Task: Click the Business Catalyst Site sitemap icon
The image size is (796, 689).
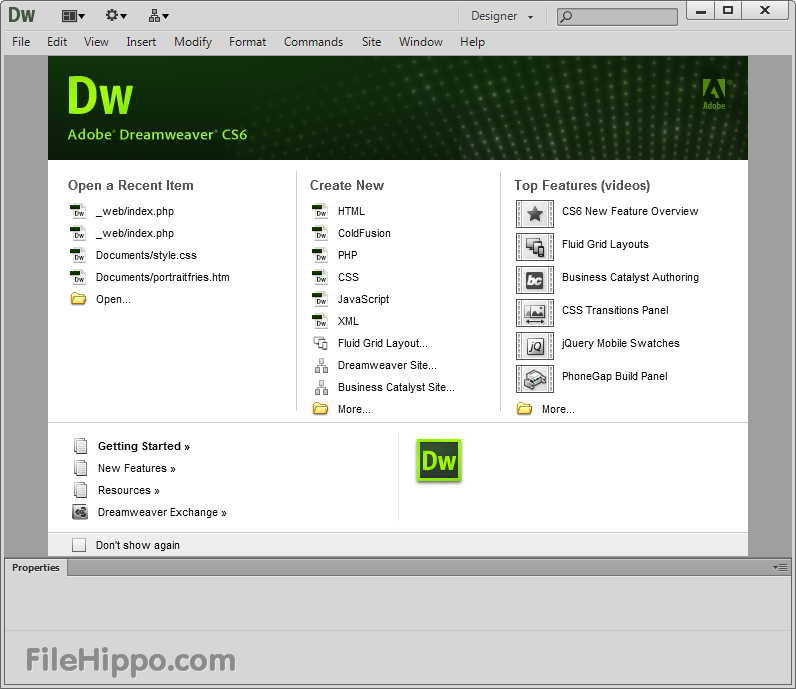Action: [321, 387]
